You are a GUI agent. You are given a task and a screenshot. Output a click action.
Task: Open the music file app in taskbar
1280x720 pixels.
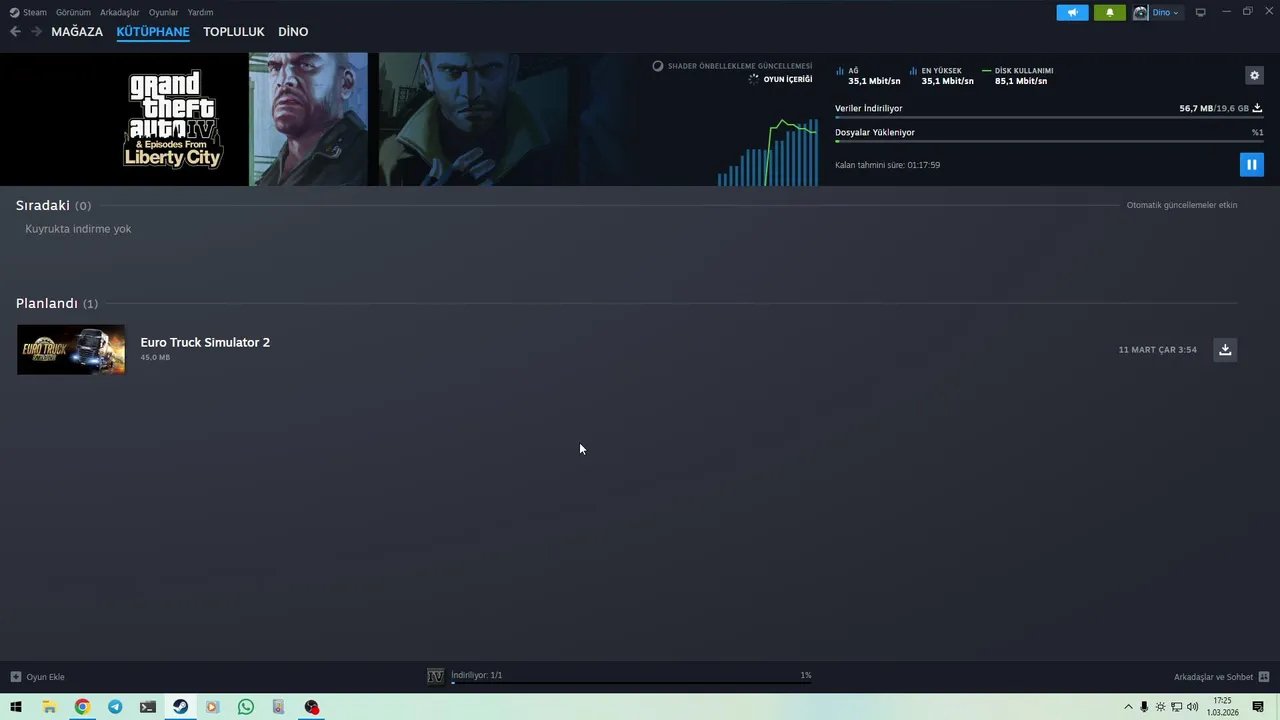(x=279, y=707)
